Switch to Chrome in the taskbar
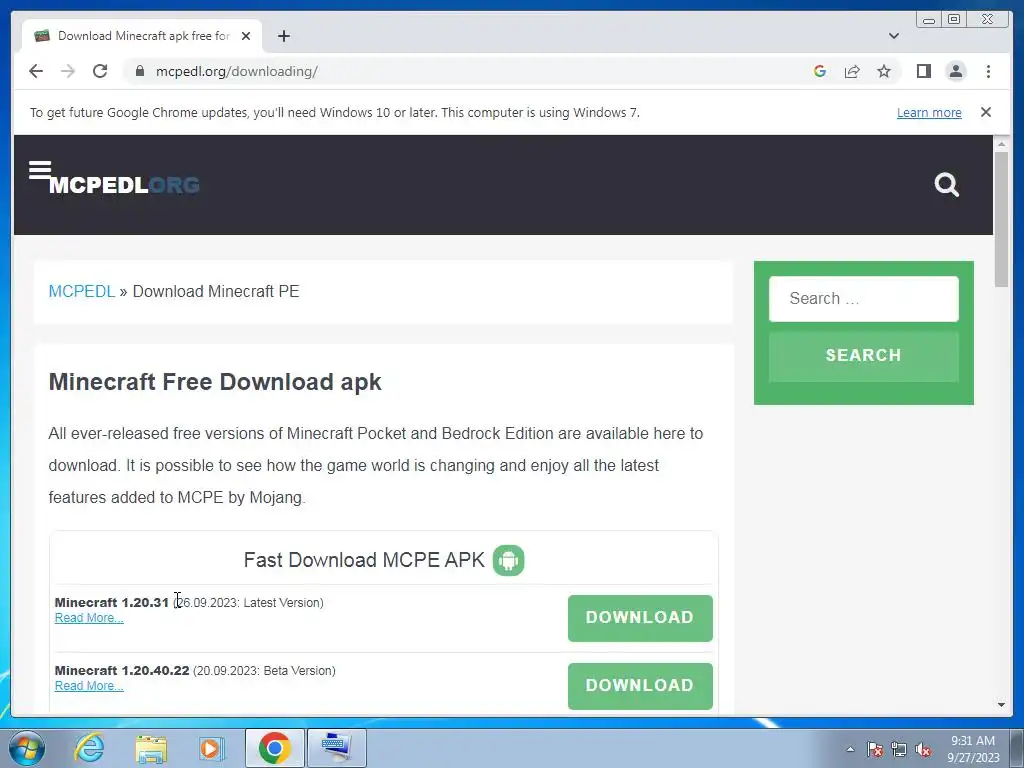This screenshot has width=1024, height=768. [274, 748]
